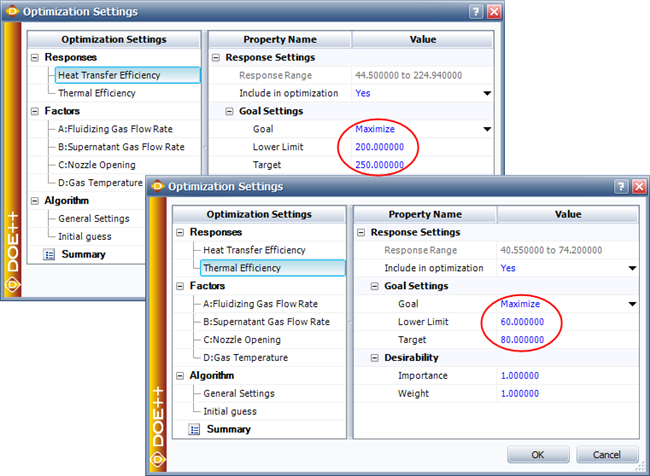Open the Include in optimization dropdown
The height and width of the screenshot is (476, 650).
click(x=631, y=268)
